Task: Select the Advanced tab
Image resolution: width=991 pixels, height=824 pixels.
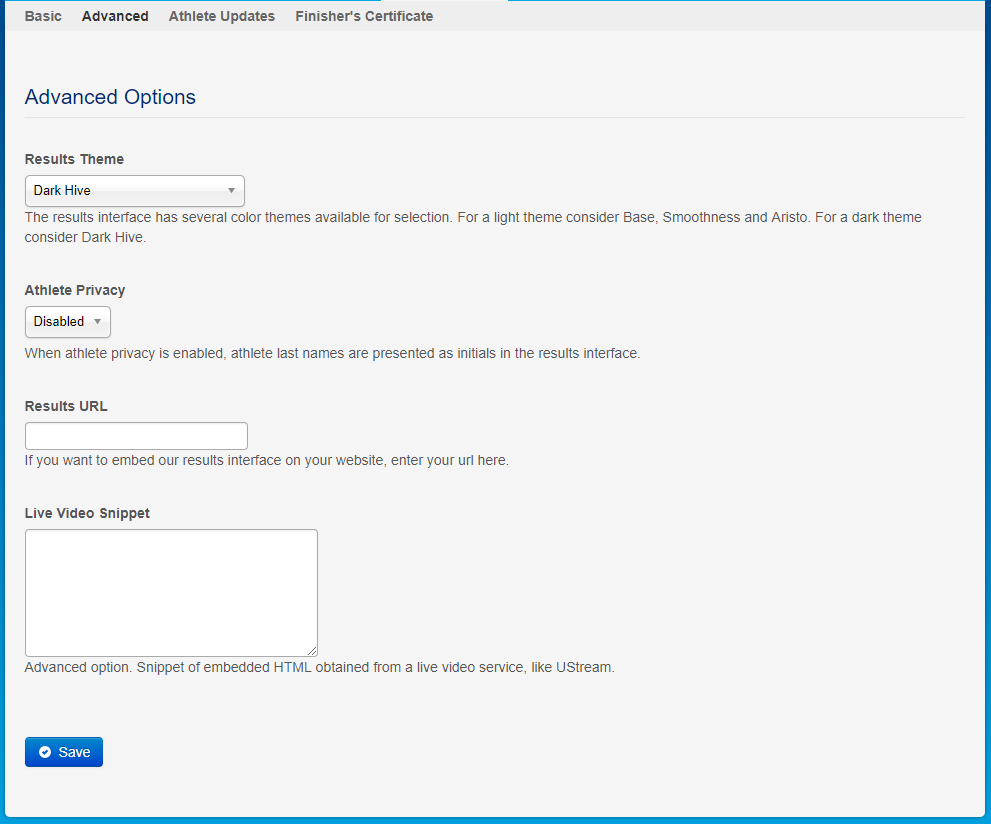Action: (x=115, y=16)
